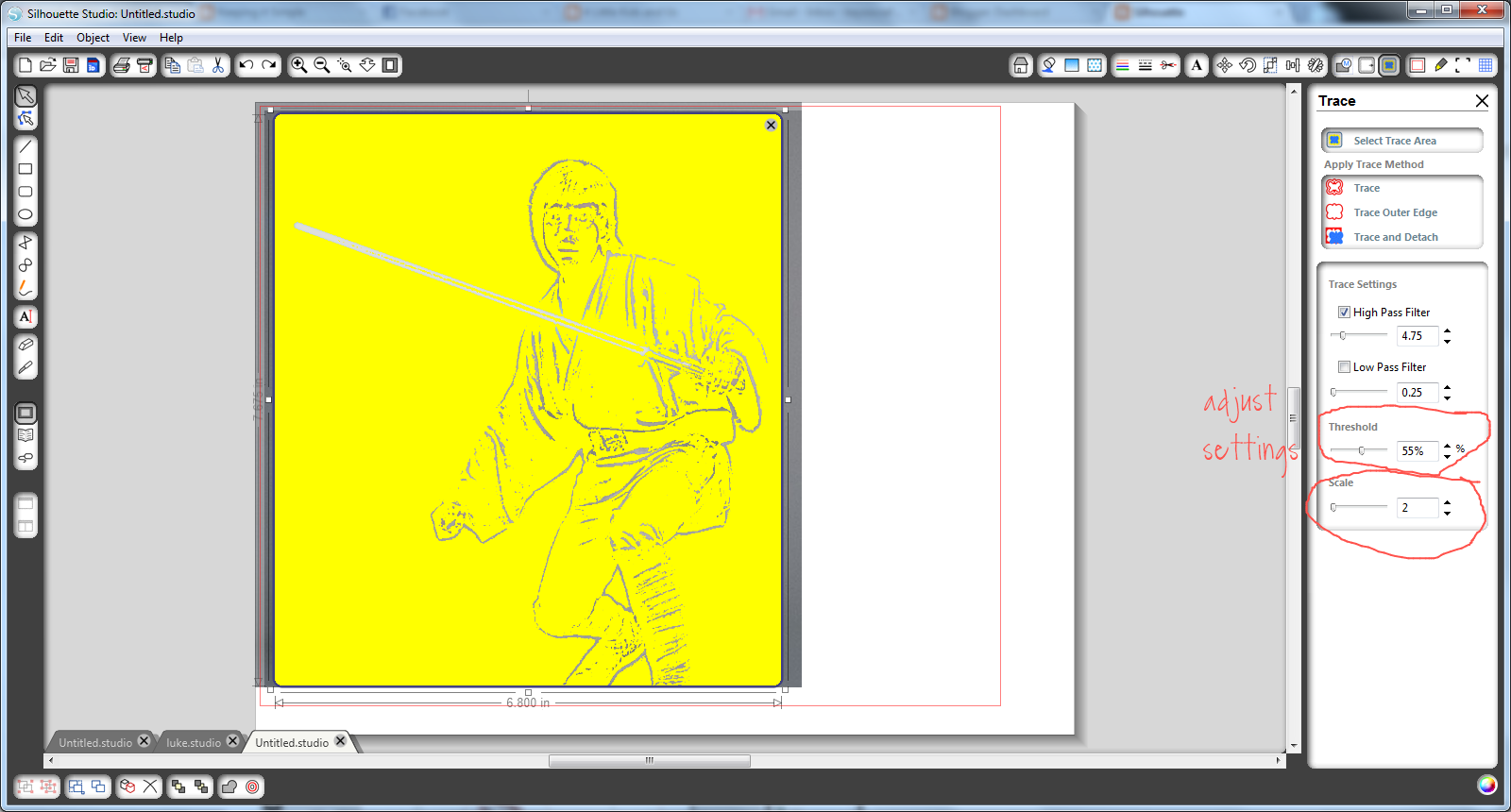The image size is (1511, 812).
Task: Increase Low Pass Filter value stepper
Action: 1447,388
